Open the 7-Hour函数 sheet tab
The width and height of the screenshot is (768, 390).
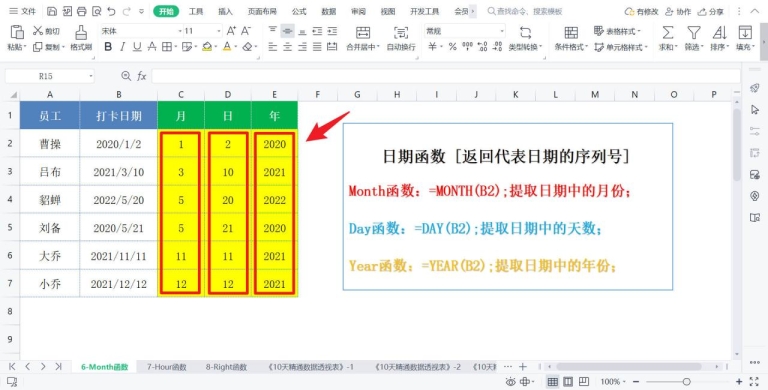(x=167, y=366)
